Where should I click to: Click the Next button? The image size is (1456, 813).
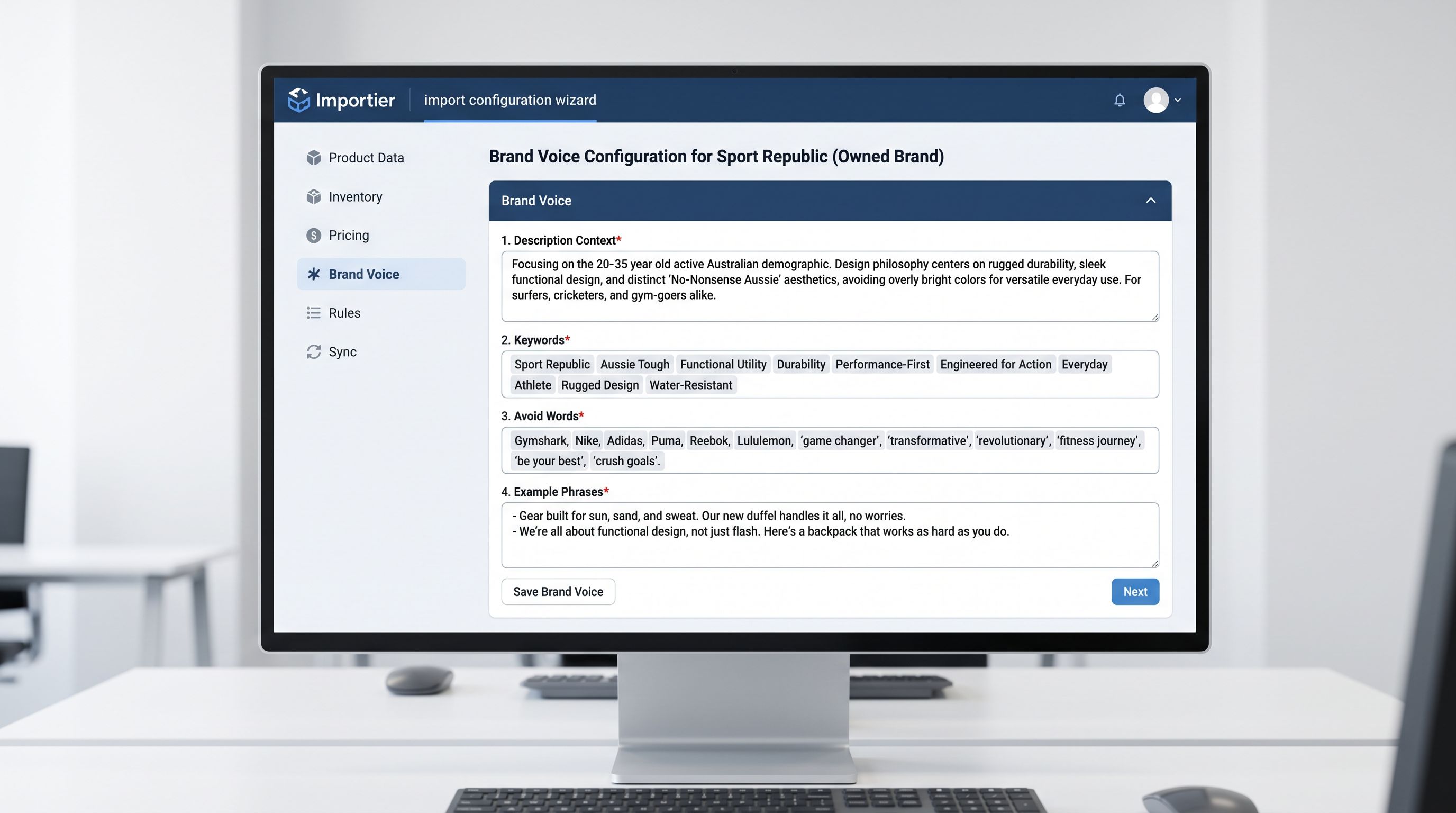point(1135,591)
